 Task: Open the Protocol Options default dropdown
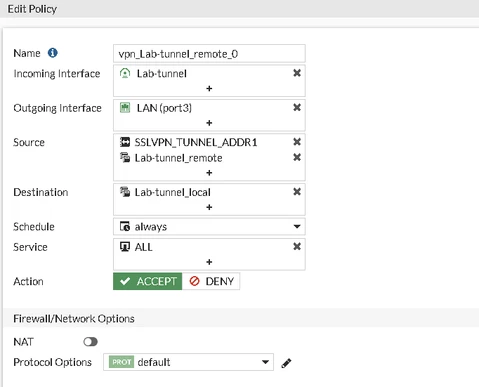pyautogui.click(x=188, y=362)
